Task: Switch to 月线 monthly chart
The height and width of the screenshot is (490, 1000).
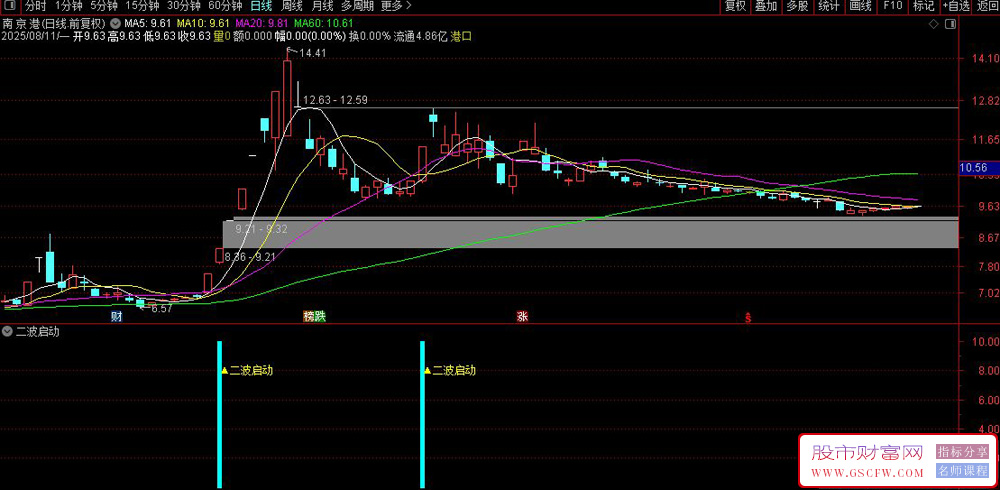Action: 322,6
